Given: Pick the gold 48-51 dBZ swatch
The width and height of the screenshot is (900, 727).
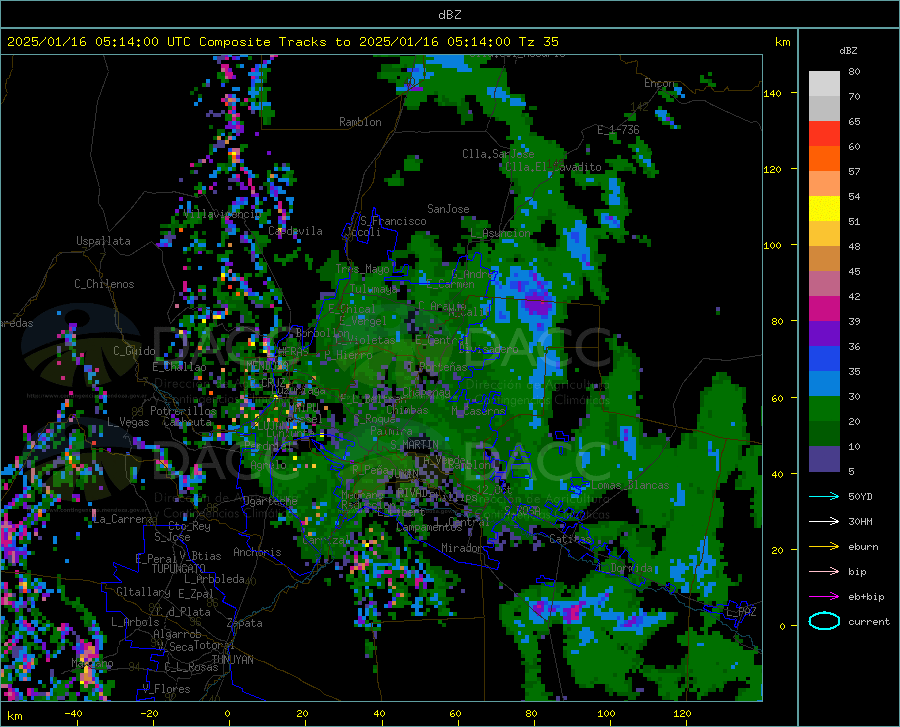Looking at the screenshot, I should (824, 234).
